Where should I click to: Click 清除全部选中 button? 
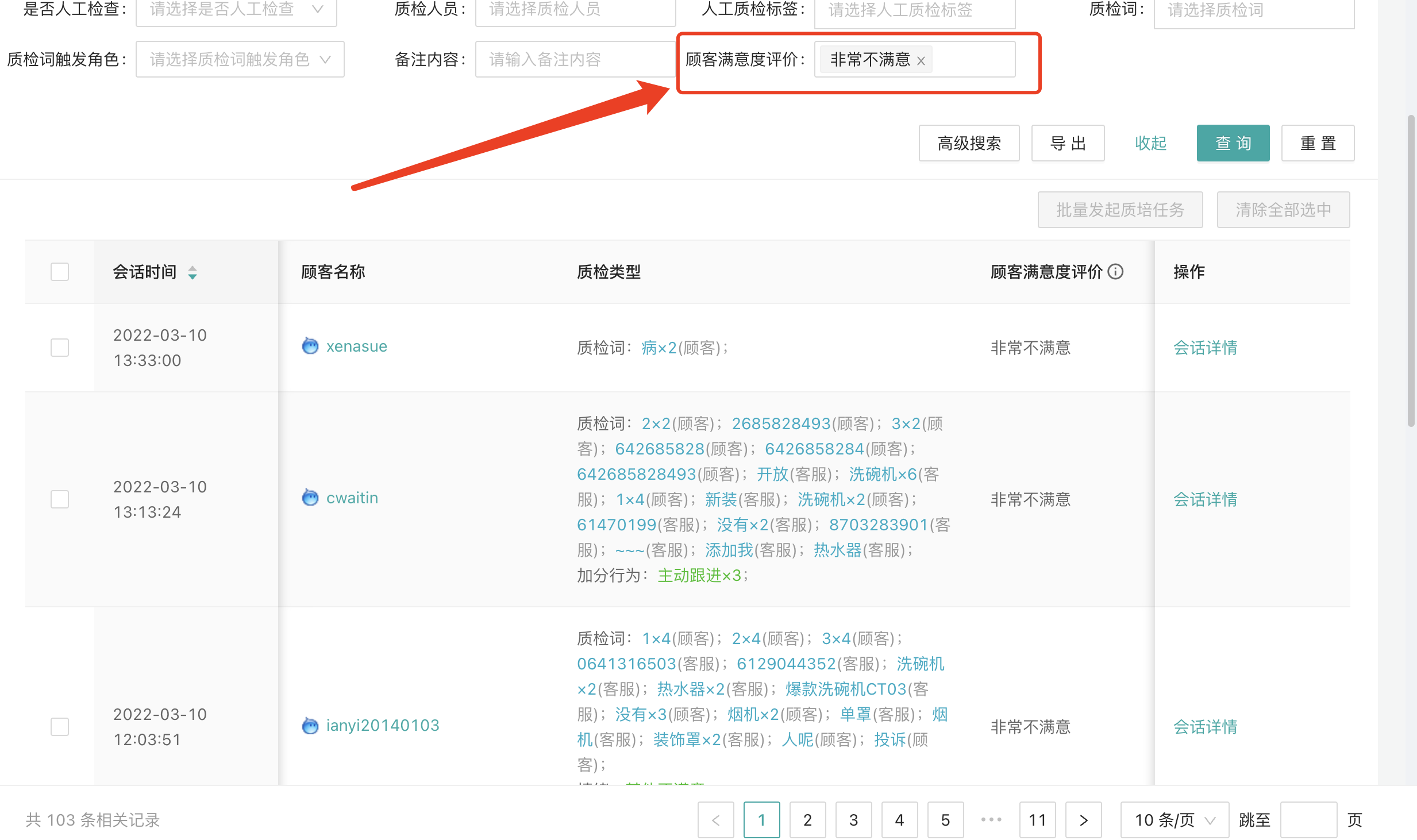[1283, 210]
